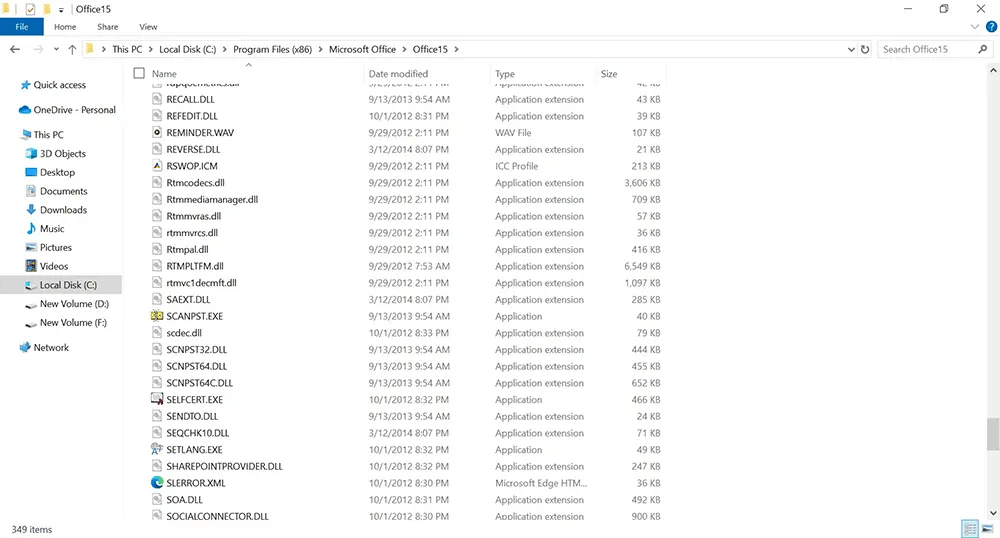1000x538 pixels.
Task: Switch to large icons view layout
Action: pos(988,529)
